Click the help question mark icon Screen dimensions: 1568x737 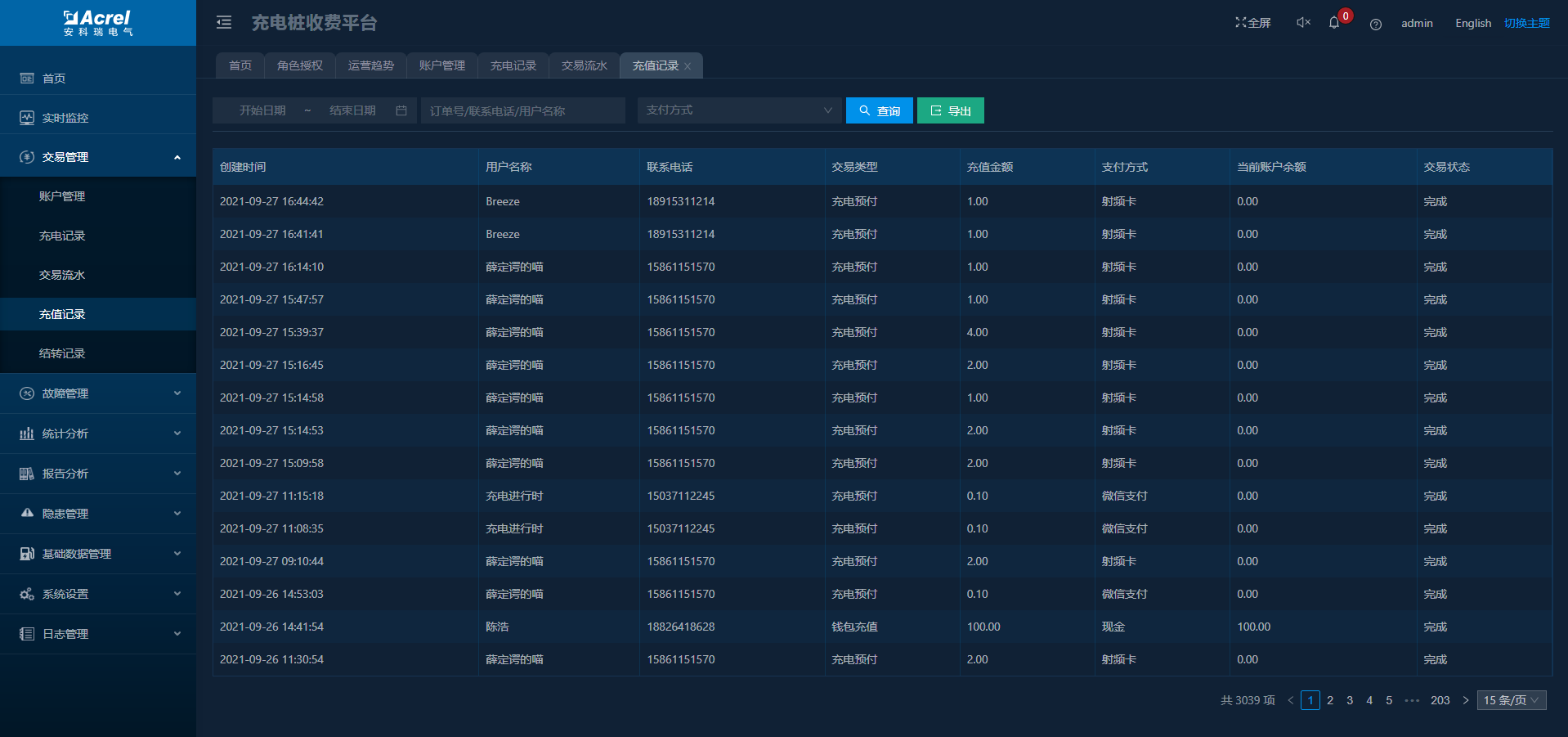(x=1376, y=25)
